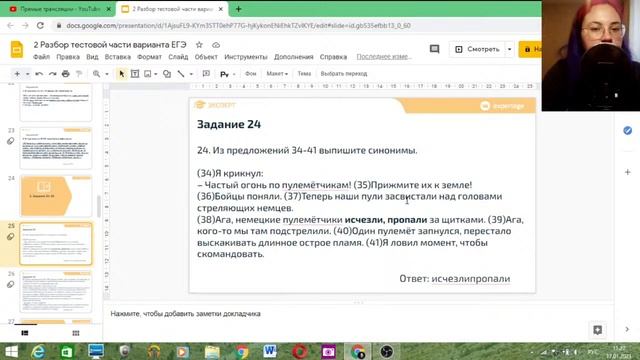Open the Вставка menu
The height and width of the screenshot is (360, 640).
click(x=118, y=57)
